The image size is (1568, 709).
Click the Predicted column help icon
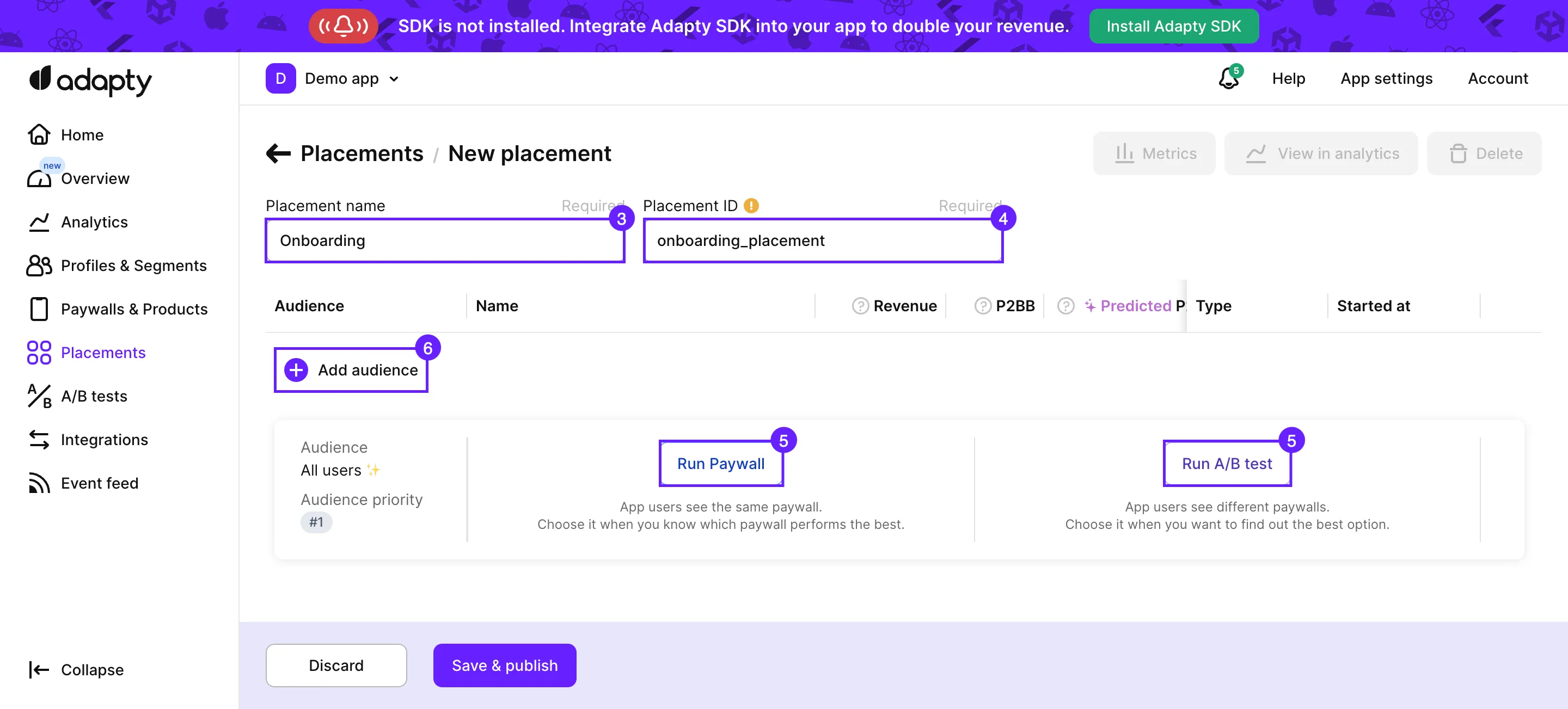point(1065,305)
